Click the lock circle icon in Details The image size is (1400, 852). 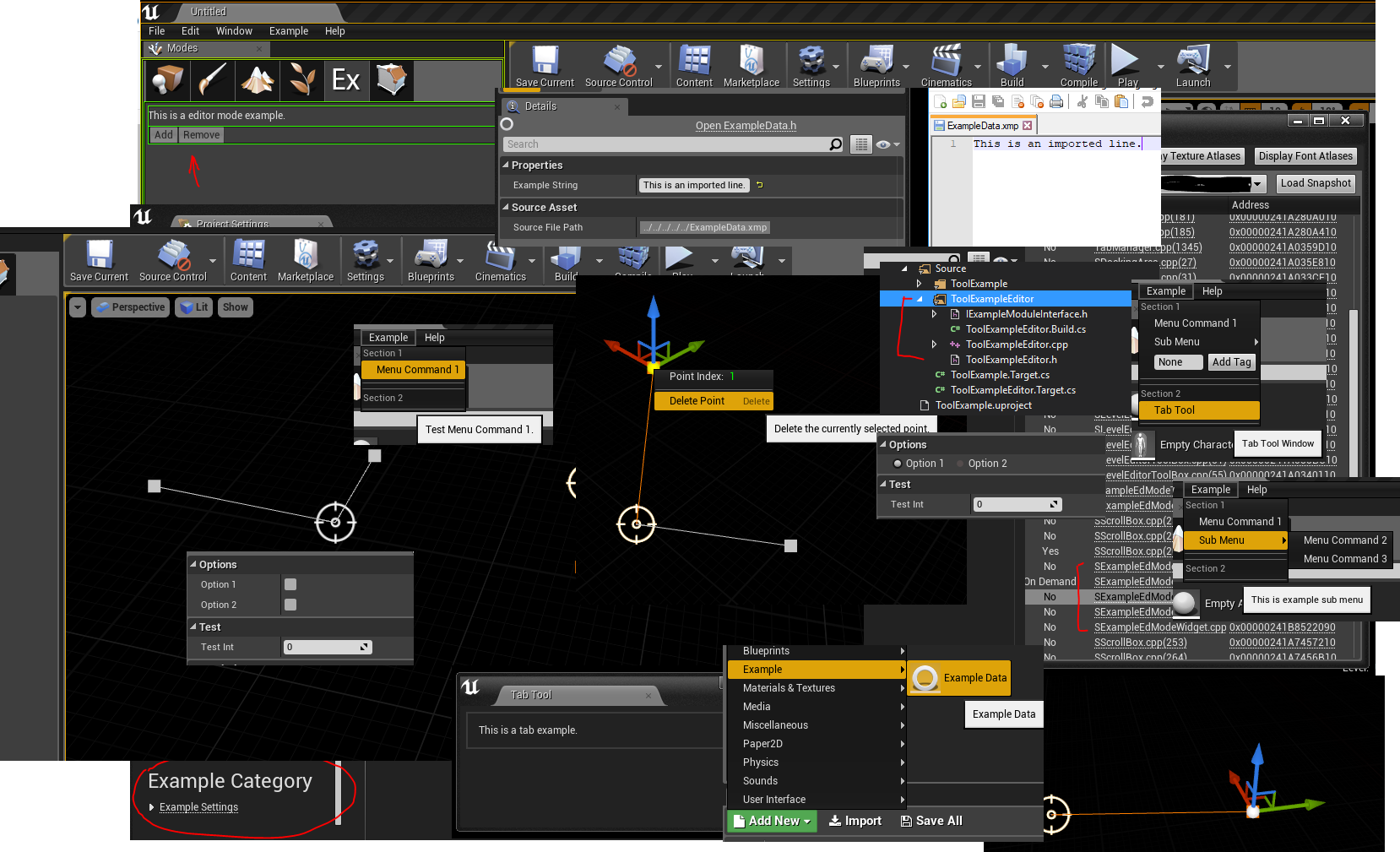[507, 124]
